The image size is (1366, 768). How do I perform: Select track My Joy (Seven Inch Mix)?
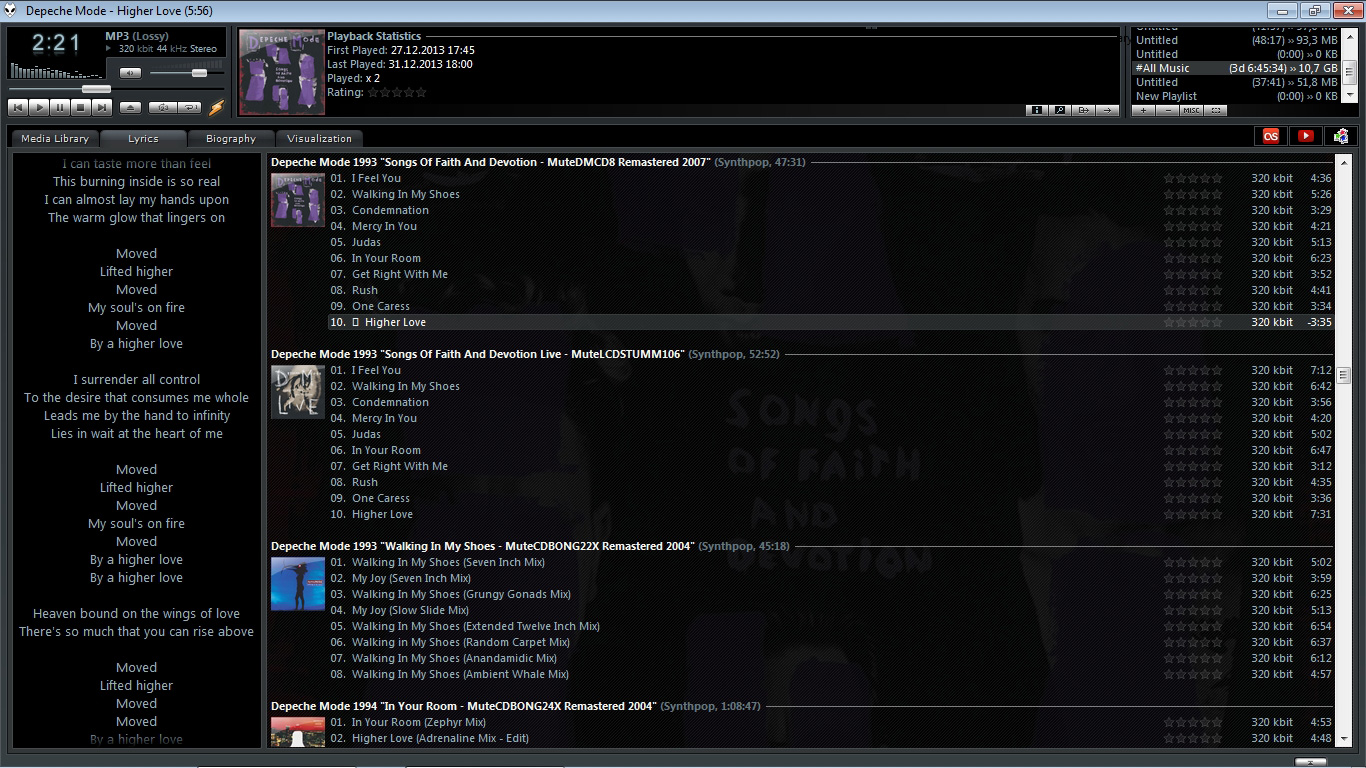coord(831,578)
